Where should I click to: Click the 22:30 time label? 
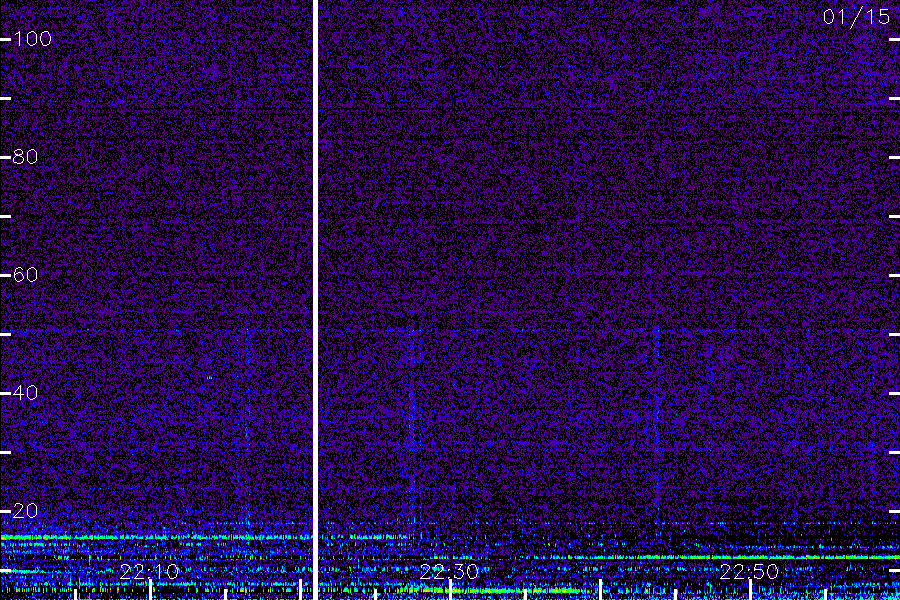click(449, 572)
